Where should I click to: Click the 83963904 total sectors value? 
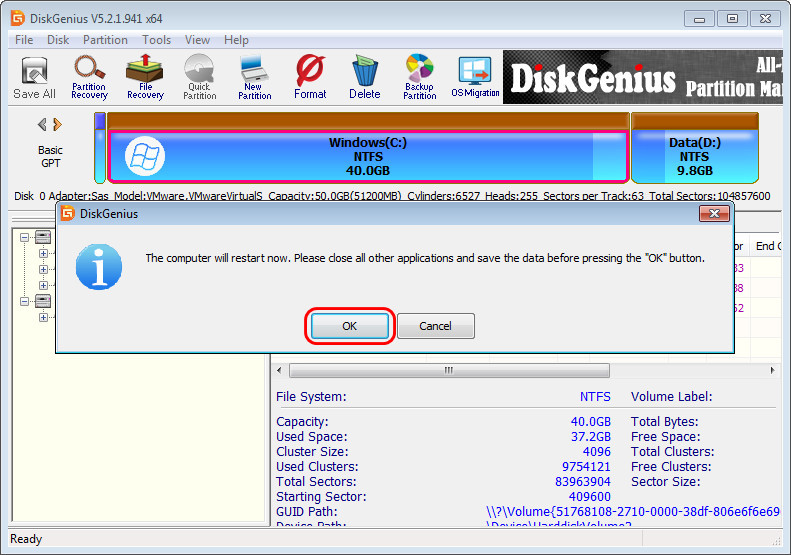click(583, 482)
